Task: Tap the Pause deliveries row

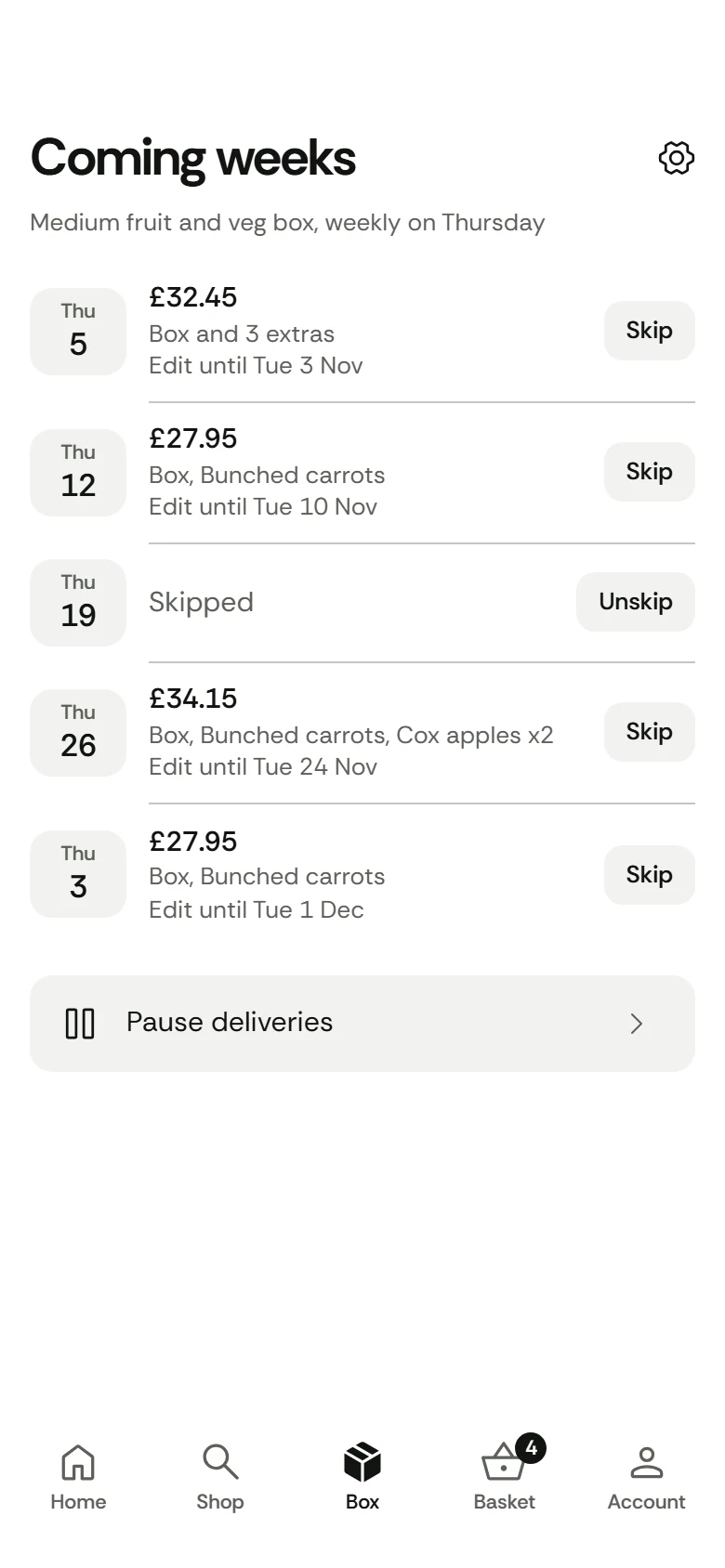Action: pyautogui.click(x=362, y=1024)
